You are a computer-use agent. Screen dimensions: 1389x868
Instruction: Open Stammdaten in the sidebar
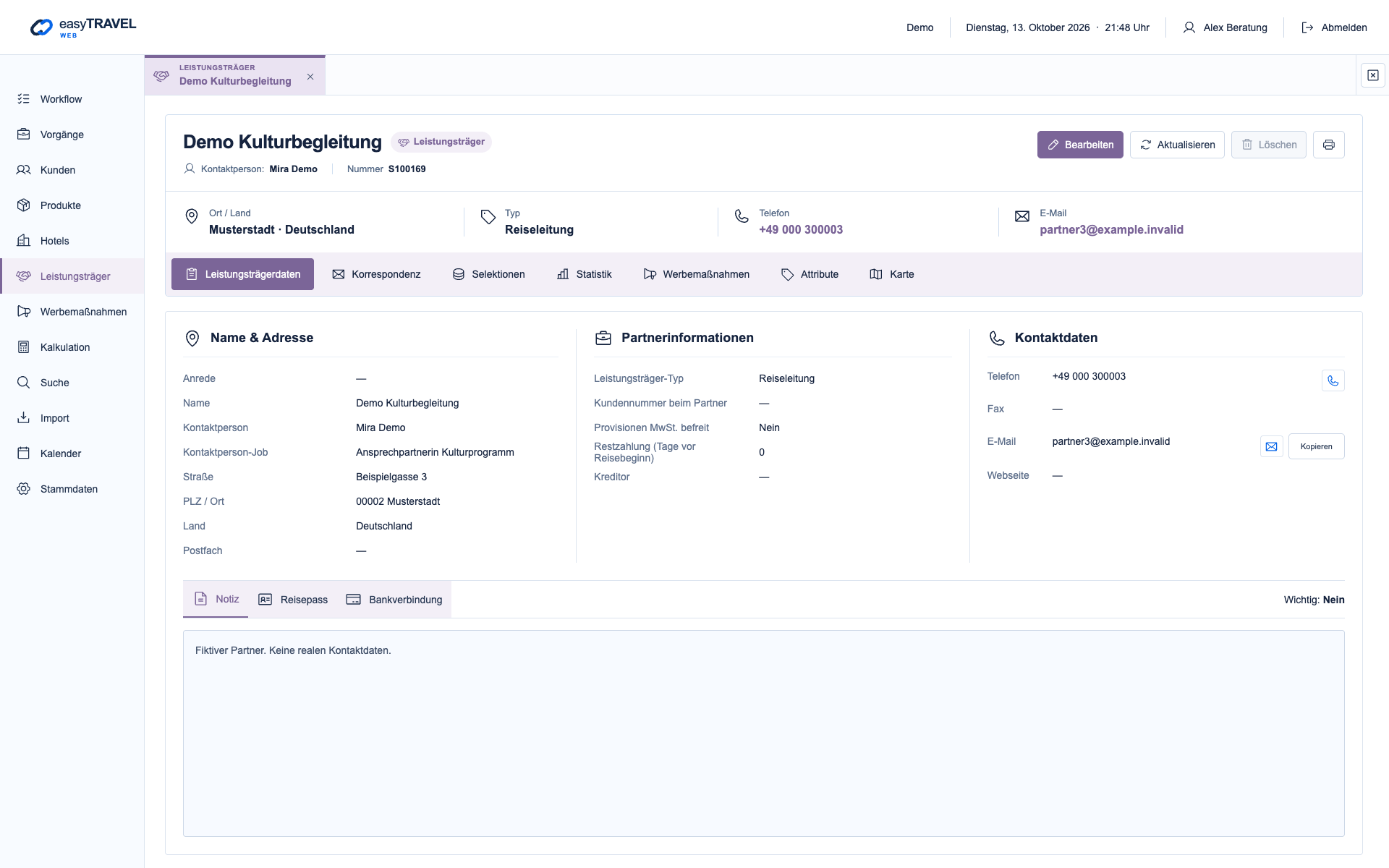point(72,489)
